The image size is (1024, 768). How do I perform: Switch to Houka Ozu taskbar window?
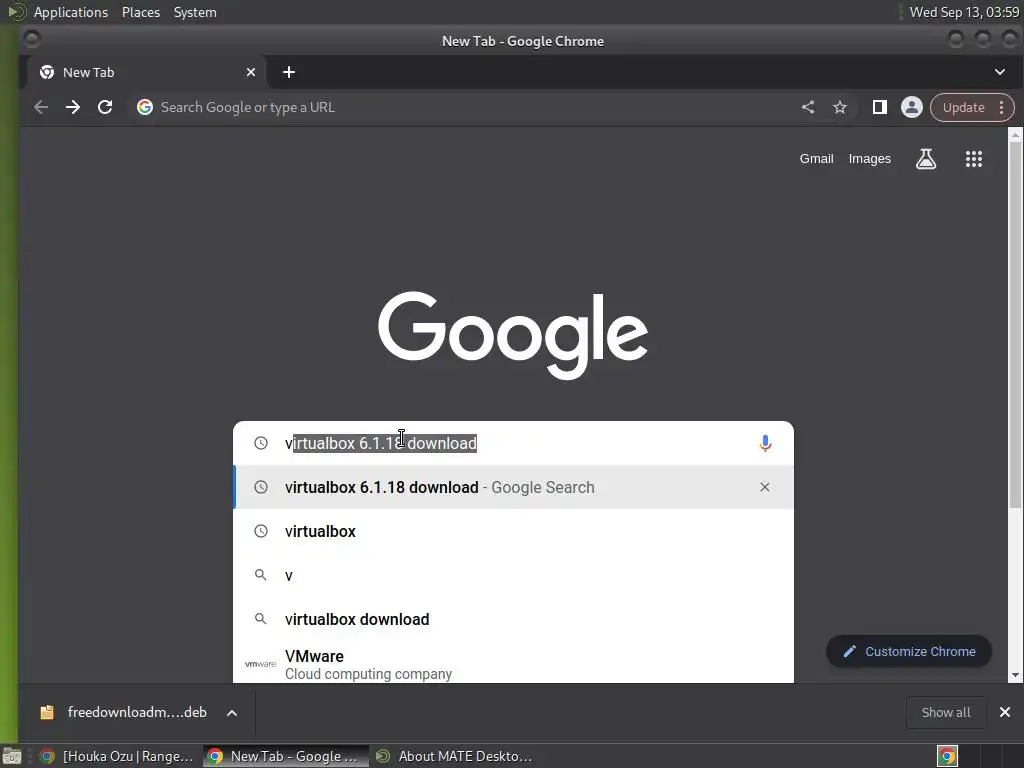(x=118, y=756)
